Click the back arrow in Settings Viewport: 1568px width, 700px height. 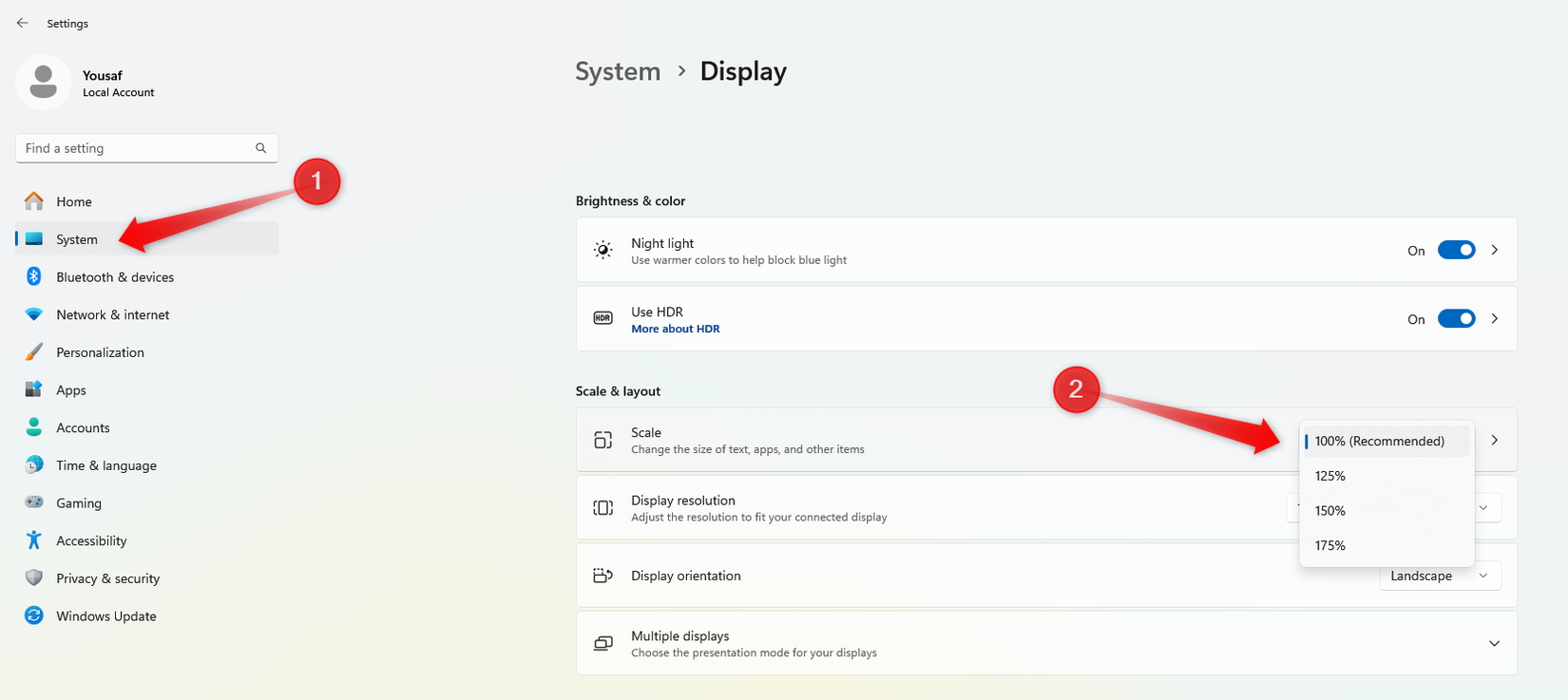23,23
